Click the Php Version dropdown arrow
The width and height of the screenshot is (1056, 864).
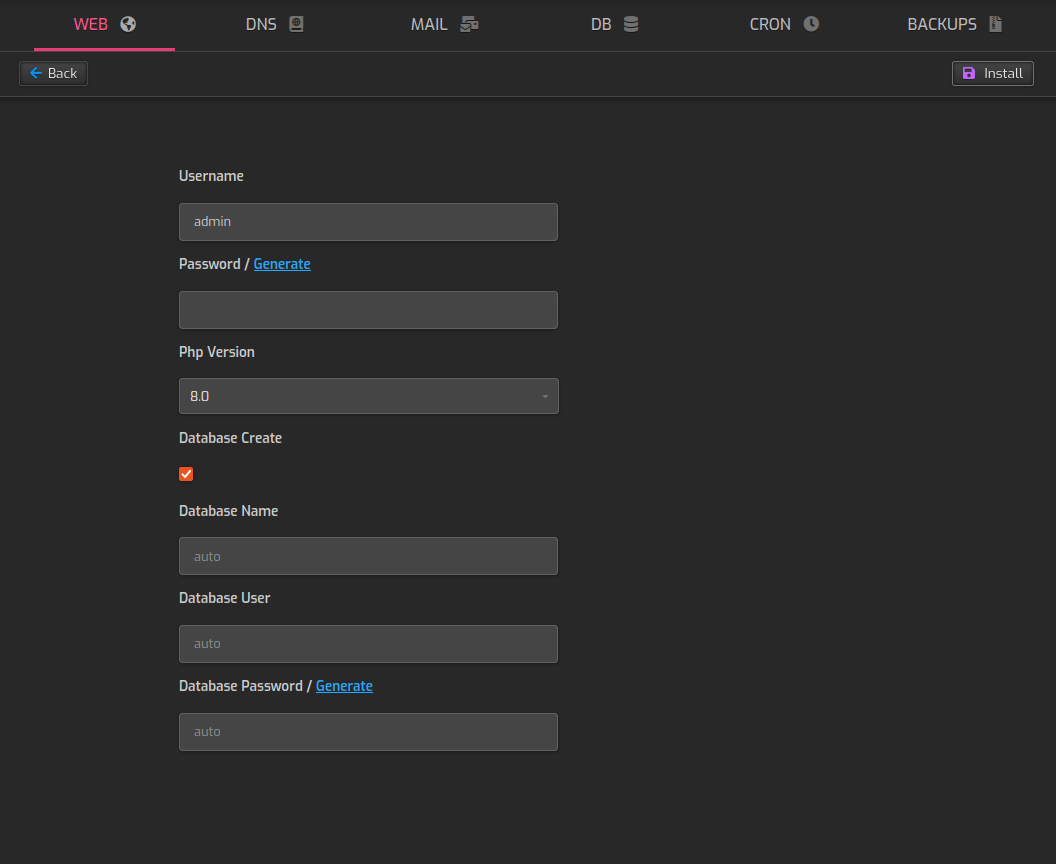point(545,397)
